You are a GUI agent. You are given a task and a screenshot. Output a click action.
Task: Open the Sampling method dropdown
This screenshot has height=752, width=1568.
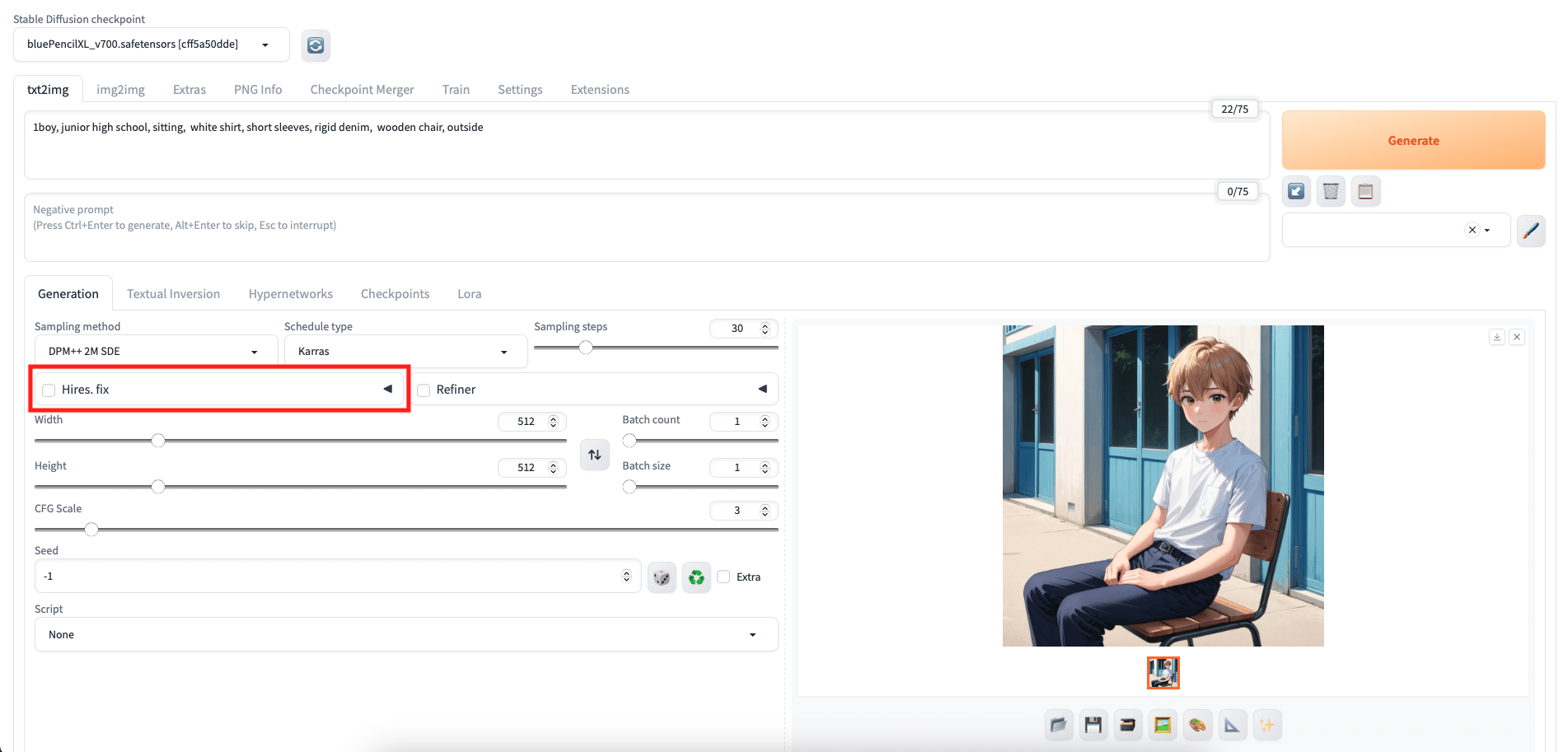[x=153, y=352]
